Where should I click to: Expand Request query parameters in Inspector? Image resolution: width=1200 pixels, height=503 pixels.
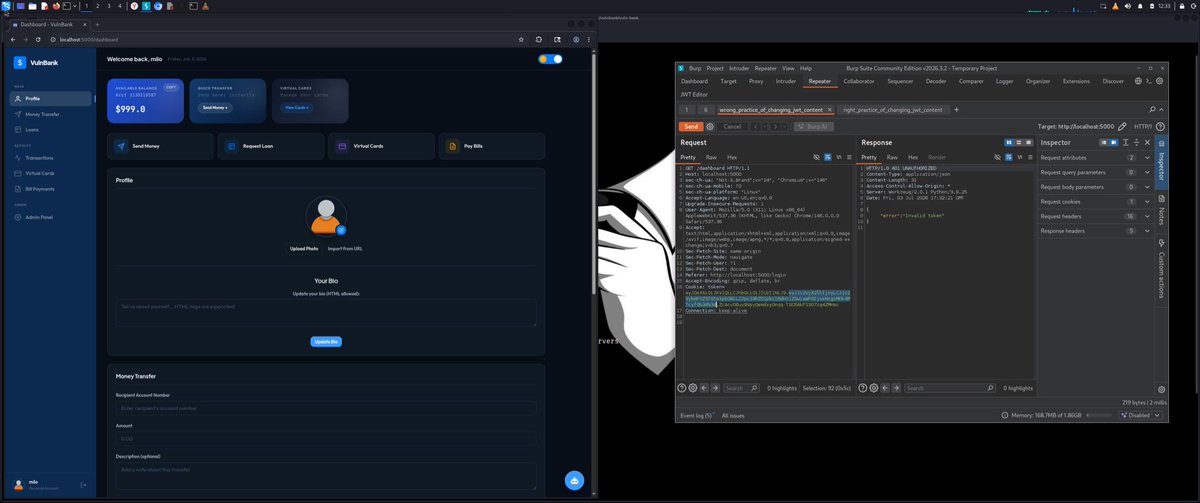pyautogui.click(x=1096, y=172)
